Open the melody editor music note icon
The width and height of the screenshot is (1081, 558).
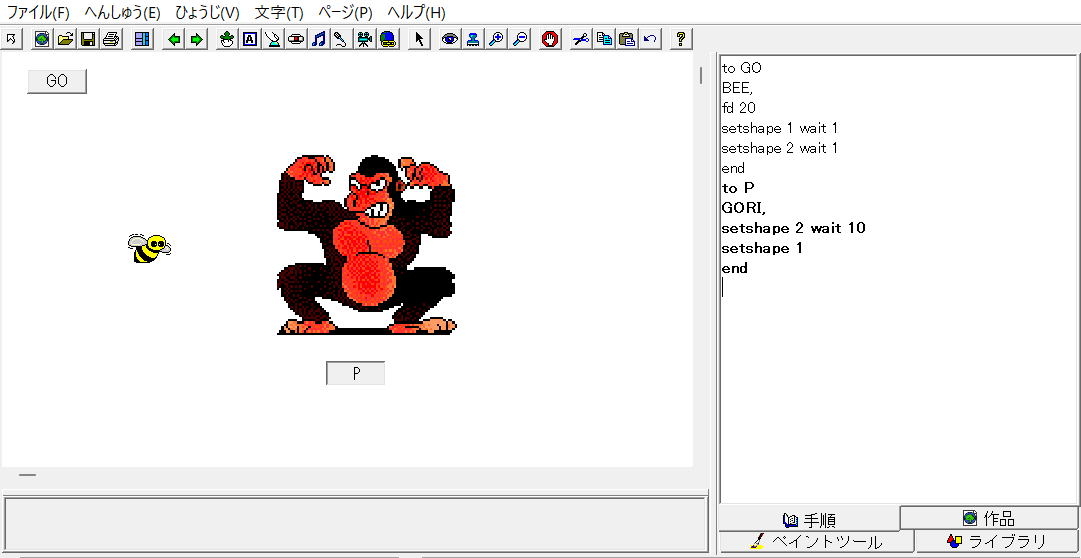point(319,39)
